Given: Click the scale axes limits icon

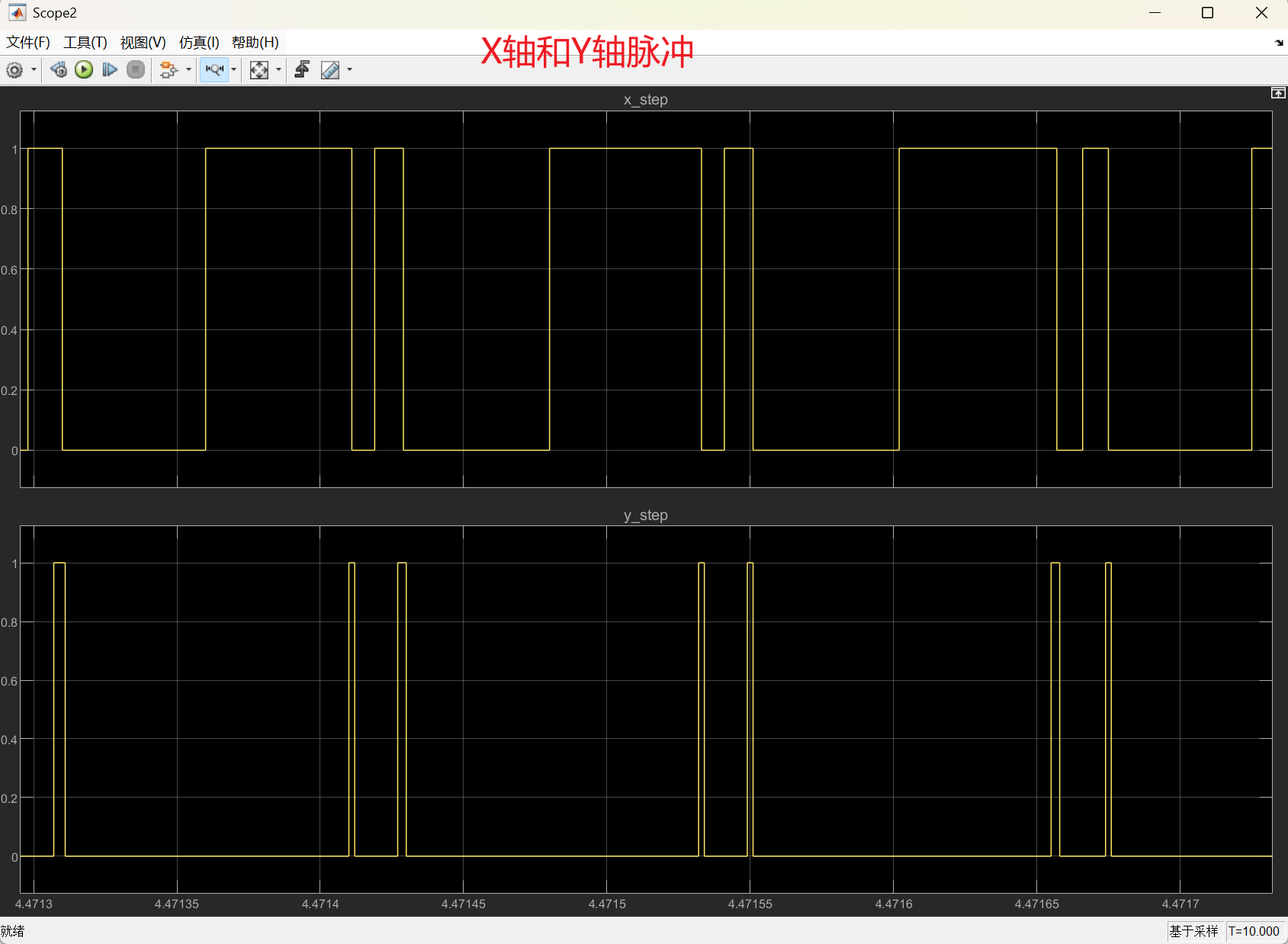Looking at the screenshot, I should 259,70.
